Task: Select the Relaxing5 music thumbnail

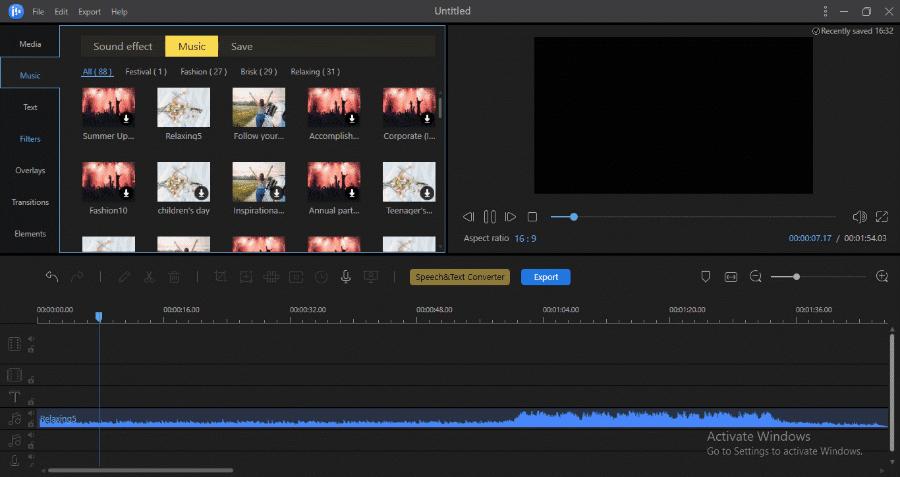Action: tap(183, 107)
